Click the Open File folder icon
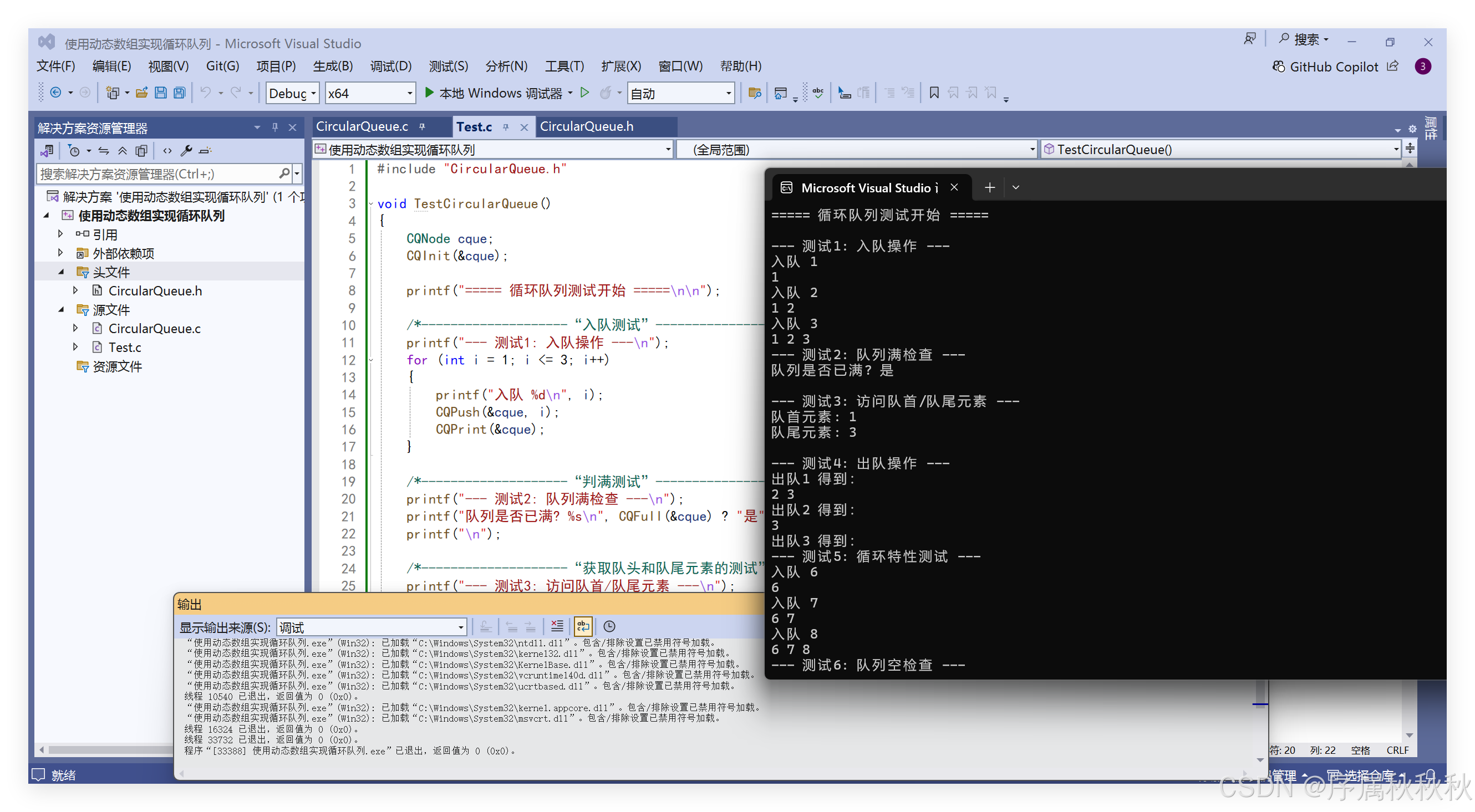1475x812 pixels. (x=141, y=93)
